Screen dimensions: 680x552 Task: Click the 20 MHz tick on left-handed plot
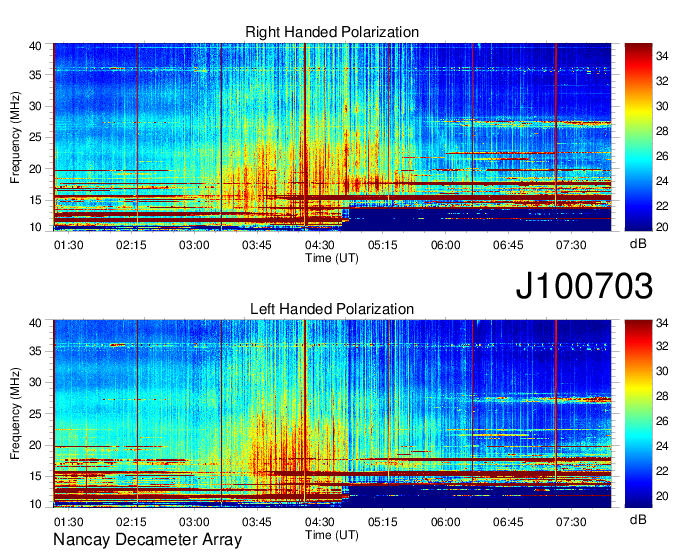coord(36,445)
